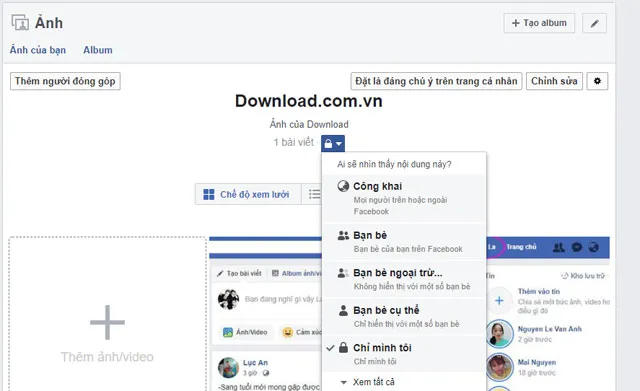Click Thêm người đóng góp button

click(x=65, y=81)
